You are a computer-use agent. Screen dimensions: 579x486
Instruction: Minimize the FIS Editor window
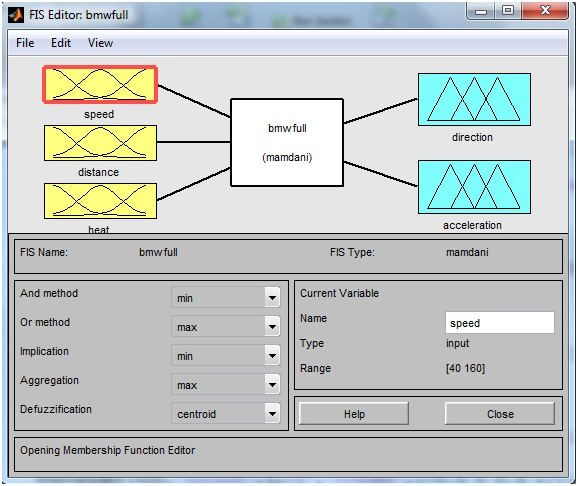(x=481, y=10)
